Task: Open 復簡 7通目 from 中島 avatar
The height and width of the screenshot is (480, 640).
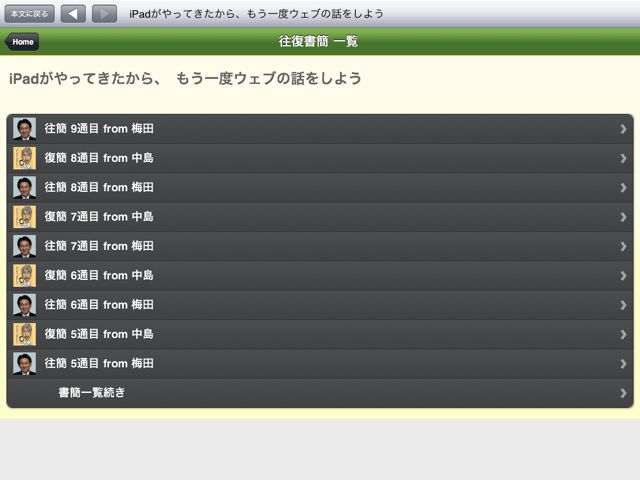Action: tap(24, 217)
